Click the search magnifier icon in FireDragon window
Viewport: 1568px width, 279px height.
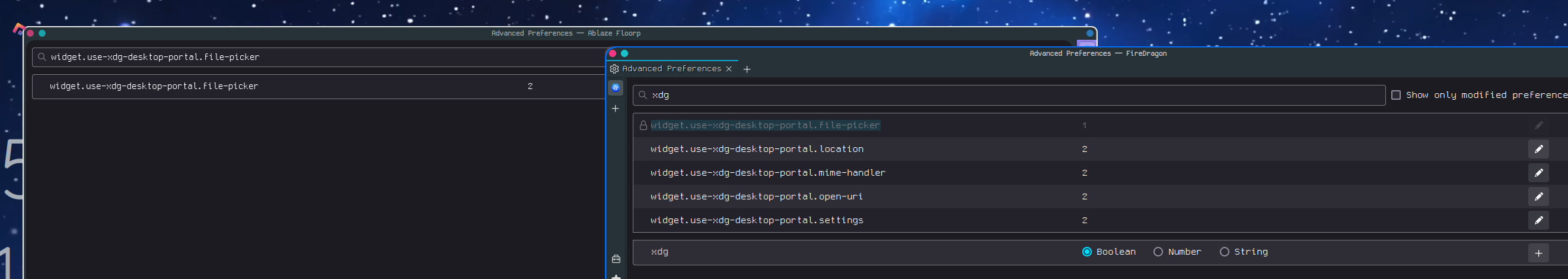(x=642, y=95)
